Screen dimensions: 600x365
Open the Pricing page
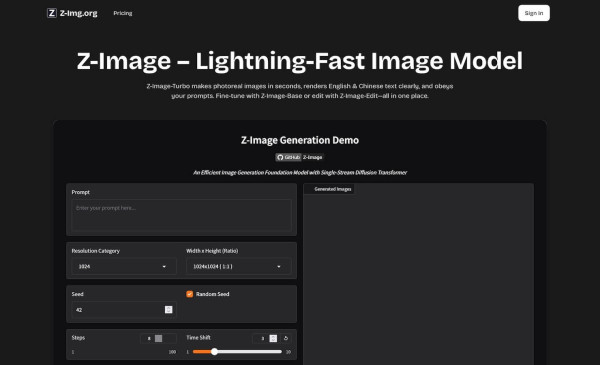(x=122, y=13)
